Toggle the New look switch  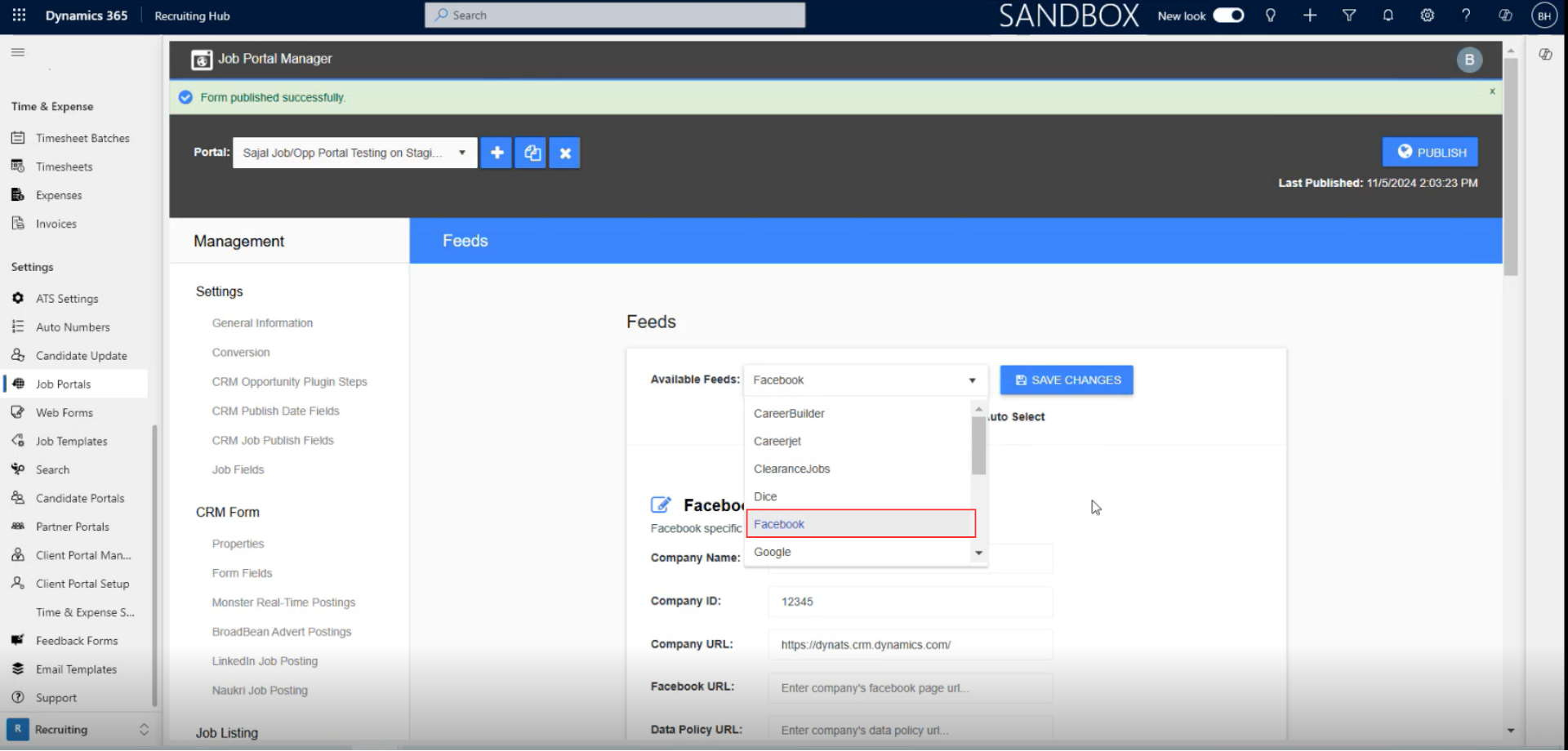(x=1227, y=16)
